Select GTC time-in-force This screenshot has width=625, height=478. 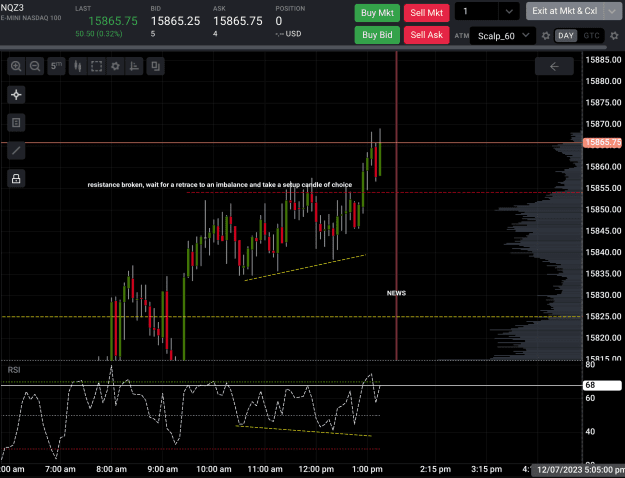coord(591,36)
